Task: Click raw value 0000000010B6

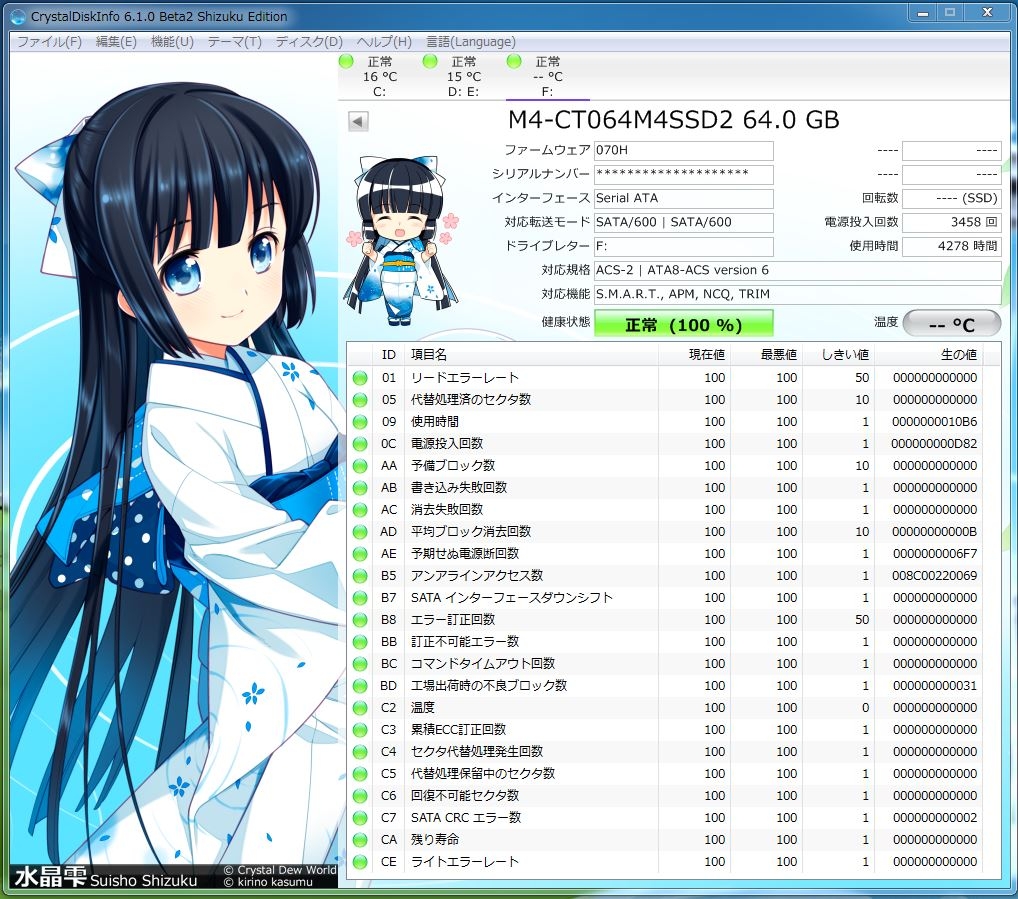Action: pos(934,422)
